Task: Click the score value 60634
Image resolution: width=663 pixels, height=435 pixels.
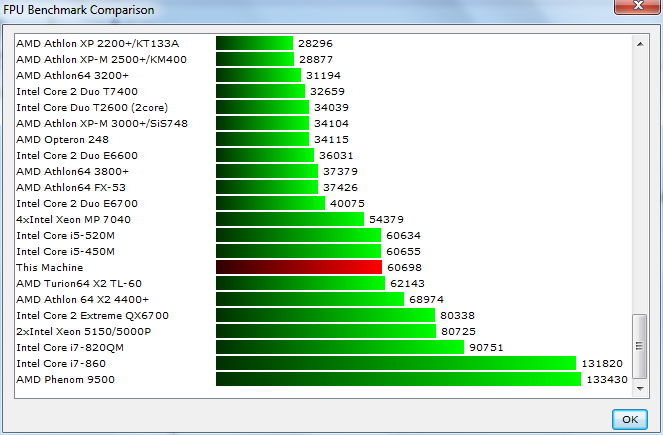Action: 403,235
